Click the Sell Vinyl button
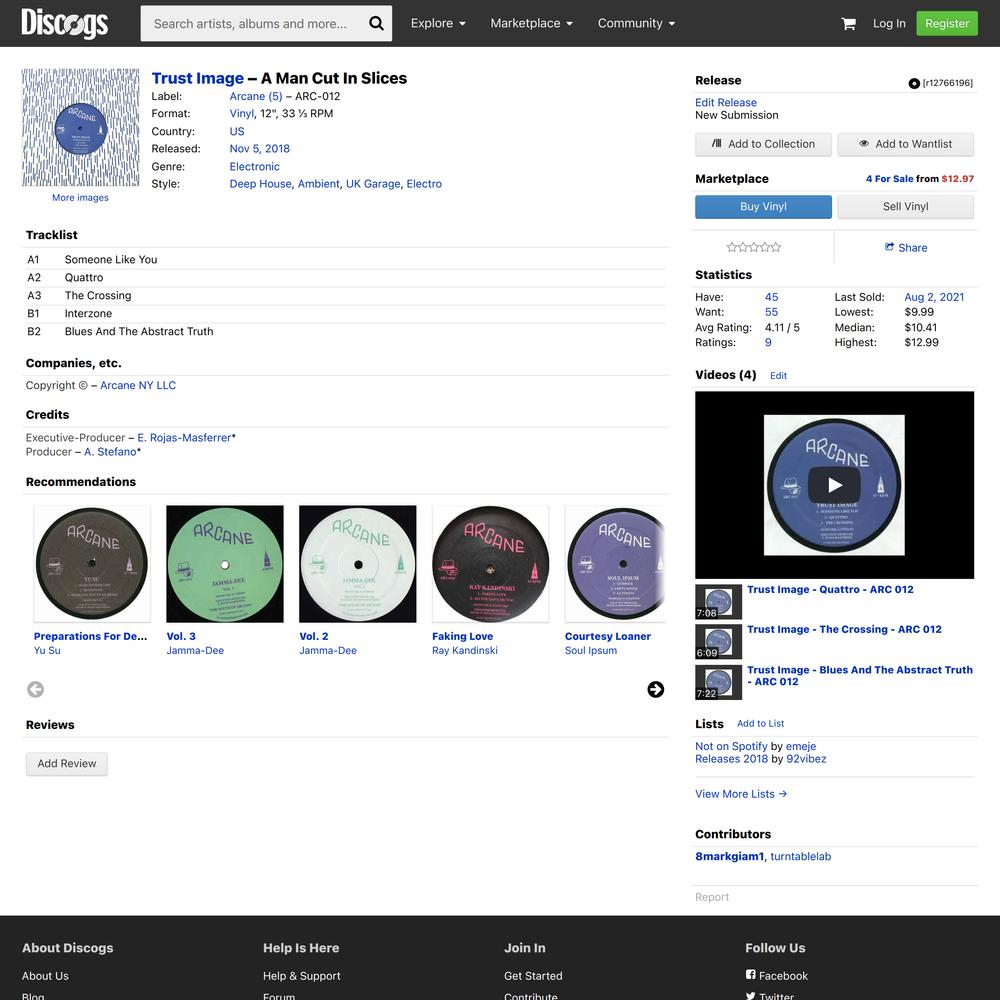 point(905,207)
